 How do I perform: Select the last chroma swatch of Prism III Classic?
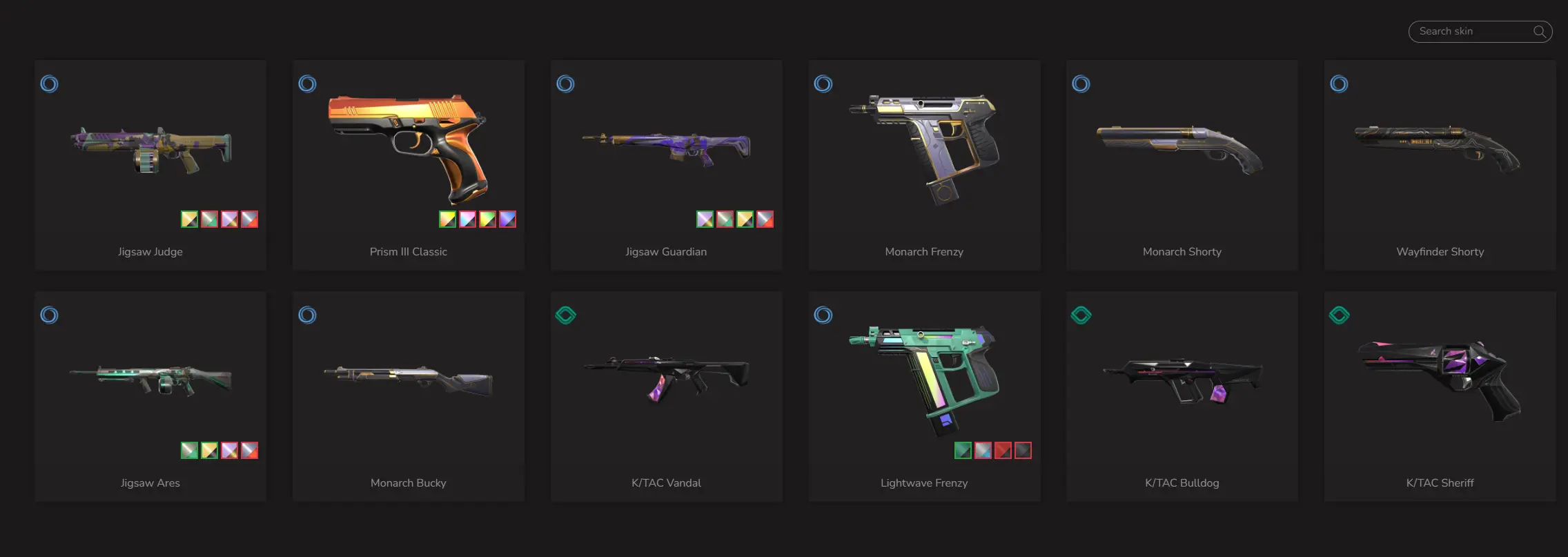507,219
